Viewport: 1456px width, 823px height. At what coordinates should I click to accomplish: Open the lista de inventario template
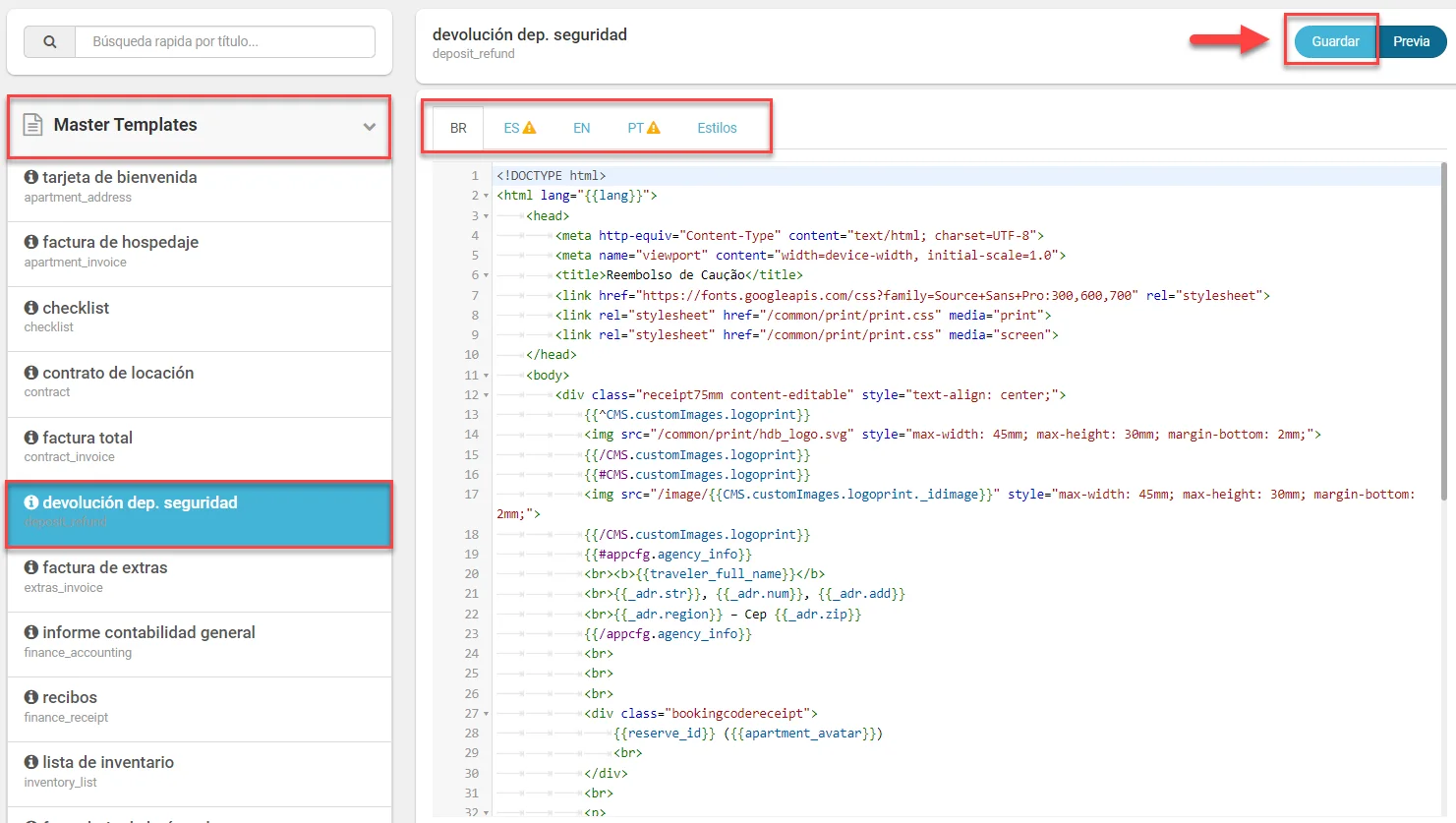point(200,773)
